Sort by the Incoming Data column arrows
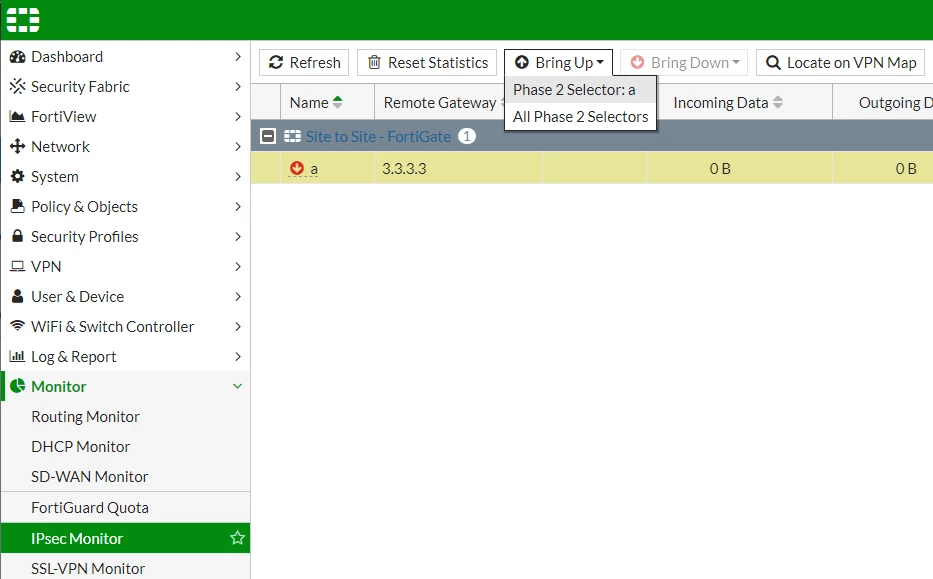This screenshot has width=933, height=579. pos(778,102)
